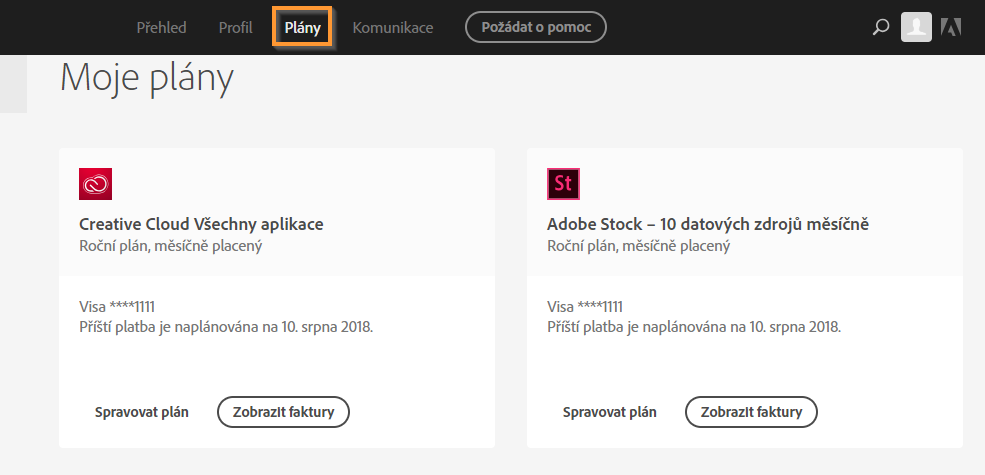Show invoices for the Creative Cloud plan
Screen dimensions: 985x475
283,412
